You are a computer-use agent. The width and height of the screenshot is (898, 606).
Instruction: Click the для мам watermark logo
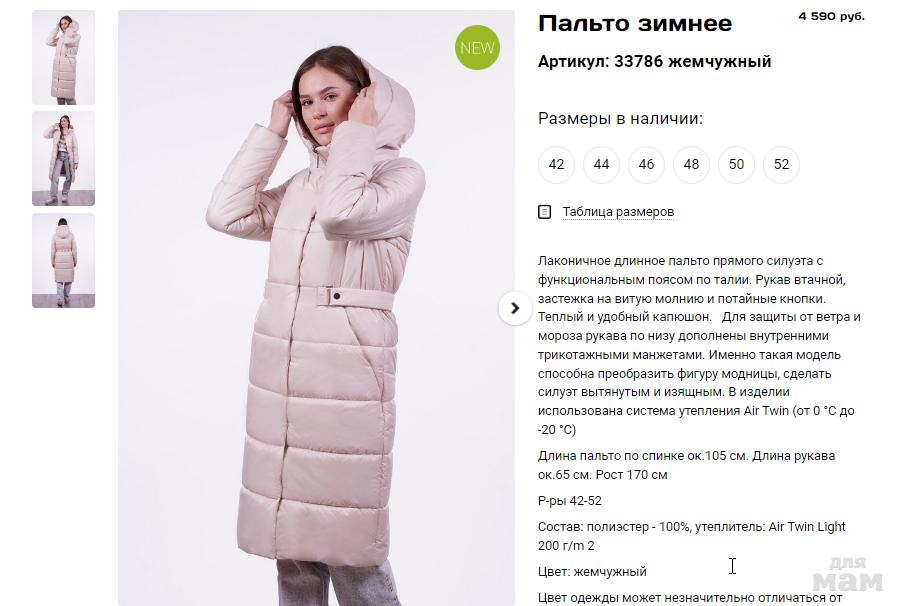click(x=847, y=573)
